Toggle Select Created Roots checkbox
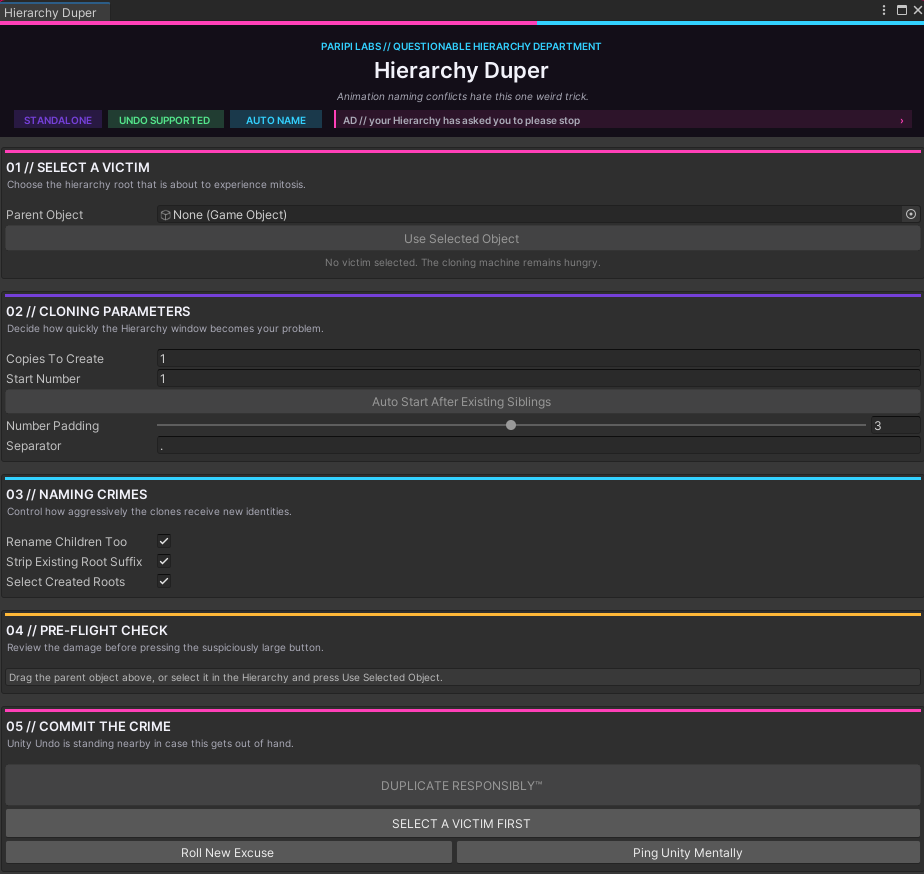This screenshot has height=874, width=924. click(x=164, y=581)
